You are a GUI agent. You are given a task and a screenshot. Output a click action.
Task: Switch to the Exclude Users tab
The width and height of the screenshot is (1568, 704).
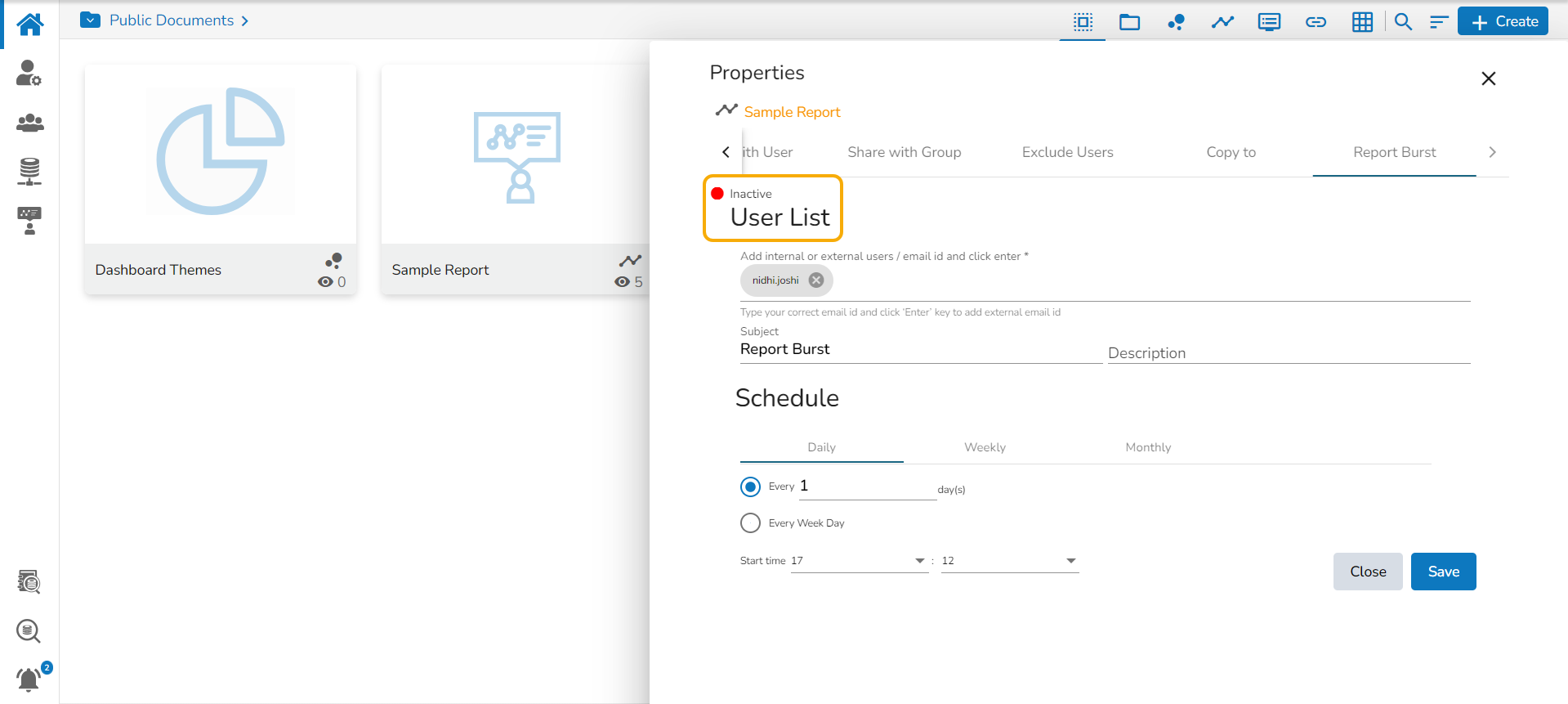pos(1067,152)
